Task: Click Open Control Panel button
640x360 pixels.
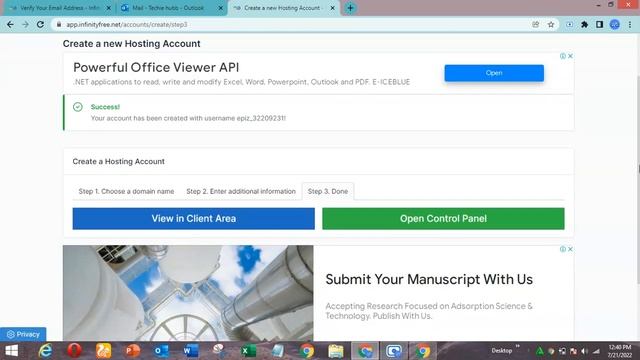Action: coord(443,218)
